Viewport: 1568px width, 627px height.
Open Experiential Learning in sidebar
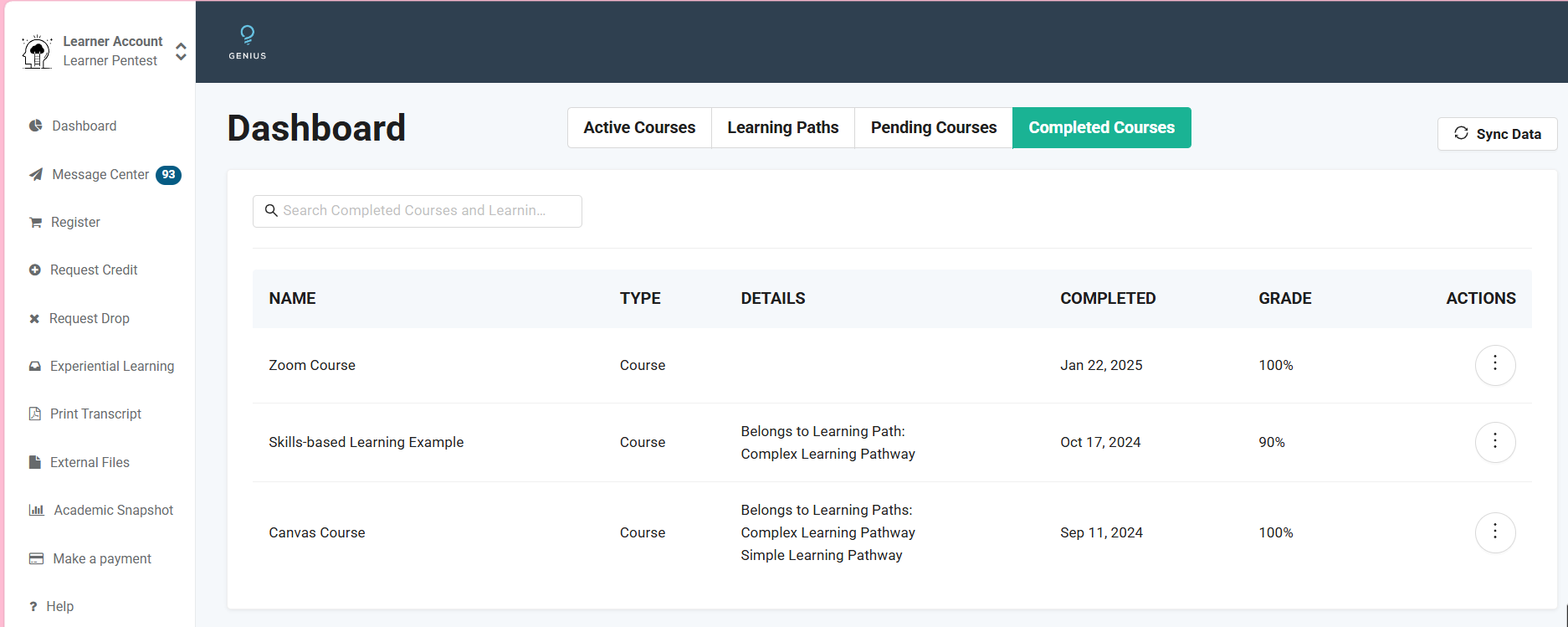[x=111, y=366]
